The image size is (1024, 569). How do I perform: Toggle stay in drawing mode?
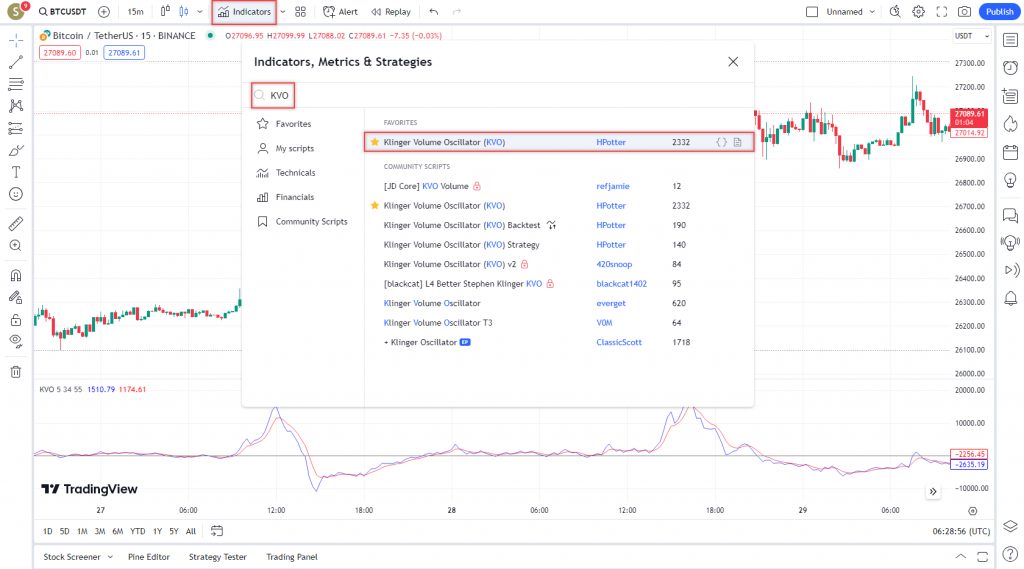coord(16,297)
